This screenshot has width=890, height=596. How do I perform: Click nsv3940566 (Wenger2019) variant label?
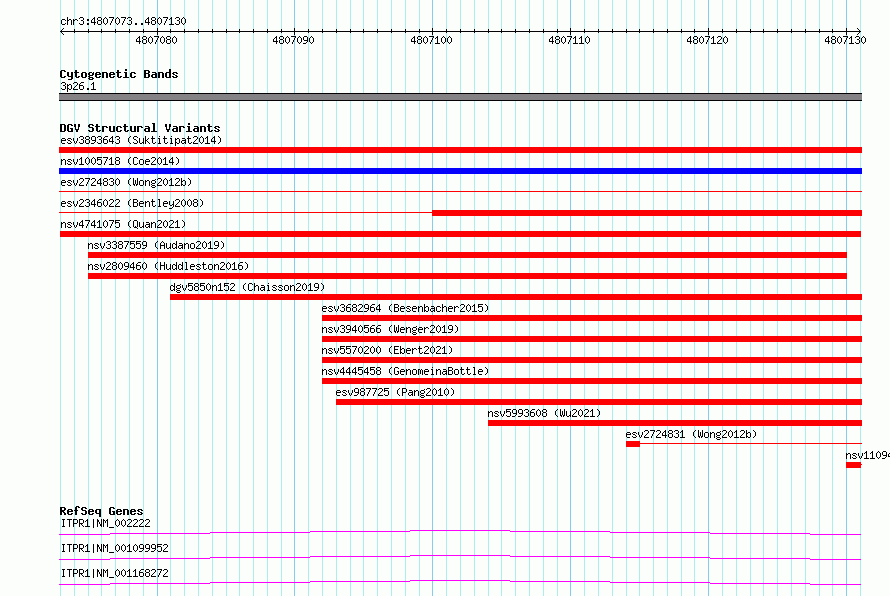point(391,329)
